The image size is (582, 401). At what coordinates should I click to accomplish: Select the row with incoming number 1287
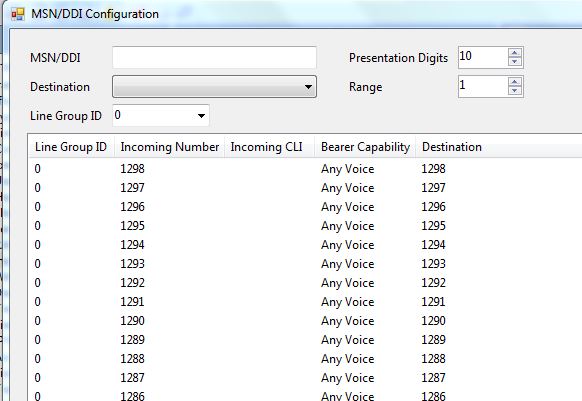pos(305,378)
